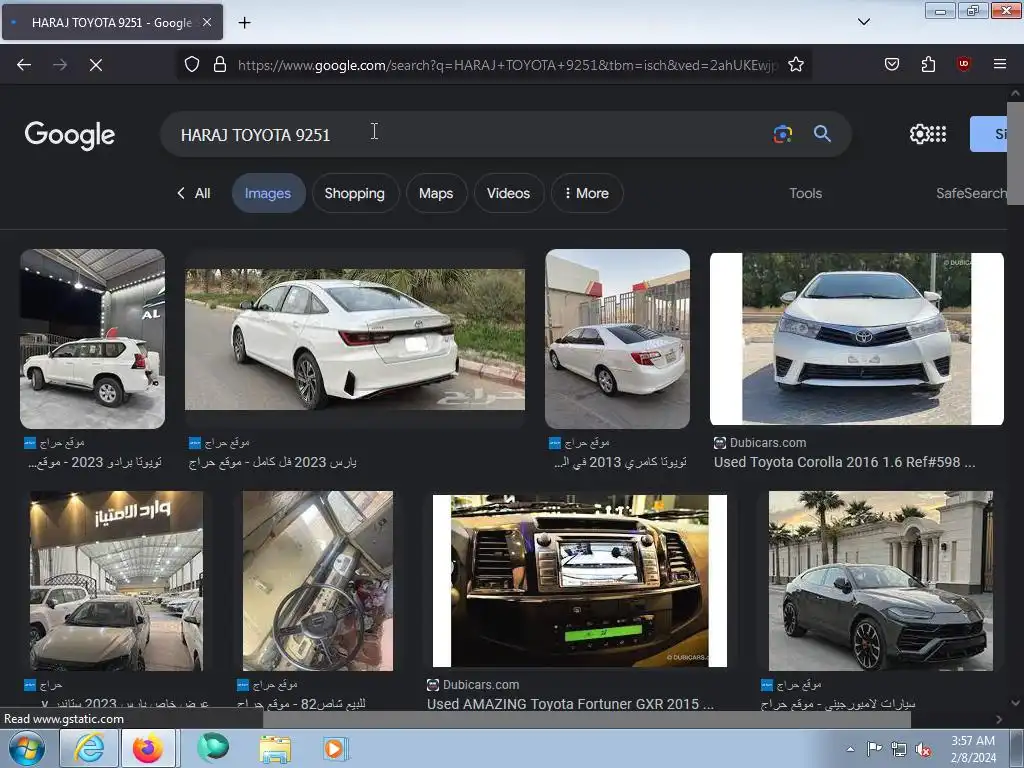Open the تويوتا برادو 2023 caption link
The width and height of the screenshot is (1024, 768).
click(x=95, y=462)
